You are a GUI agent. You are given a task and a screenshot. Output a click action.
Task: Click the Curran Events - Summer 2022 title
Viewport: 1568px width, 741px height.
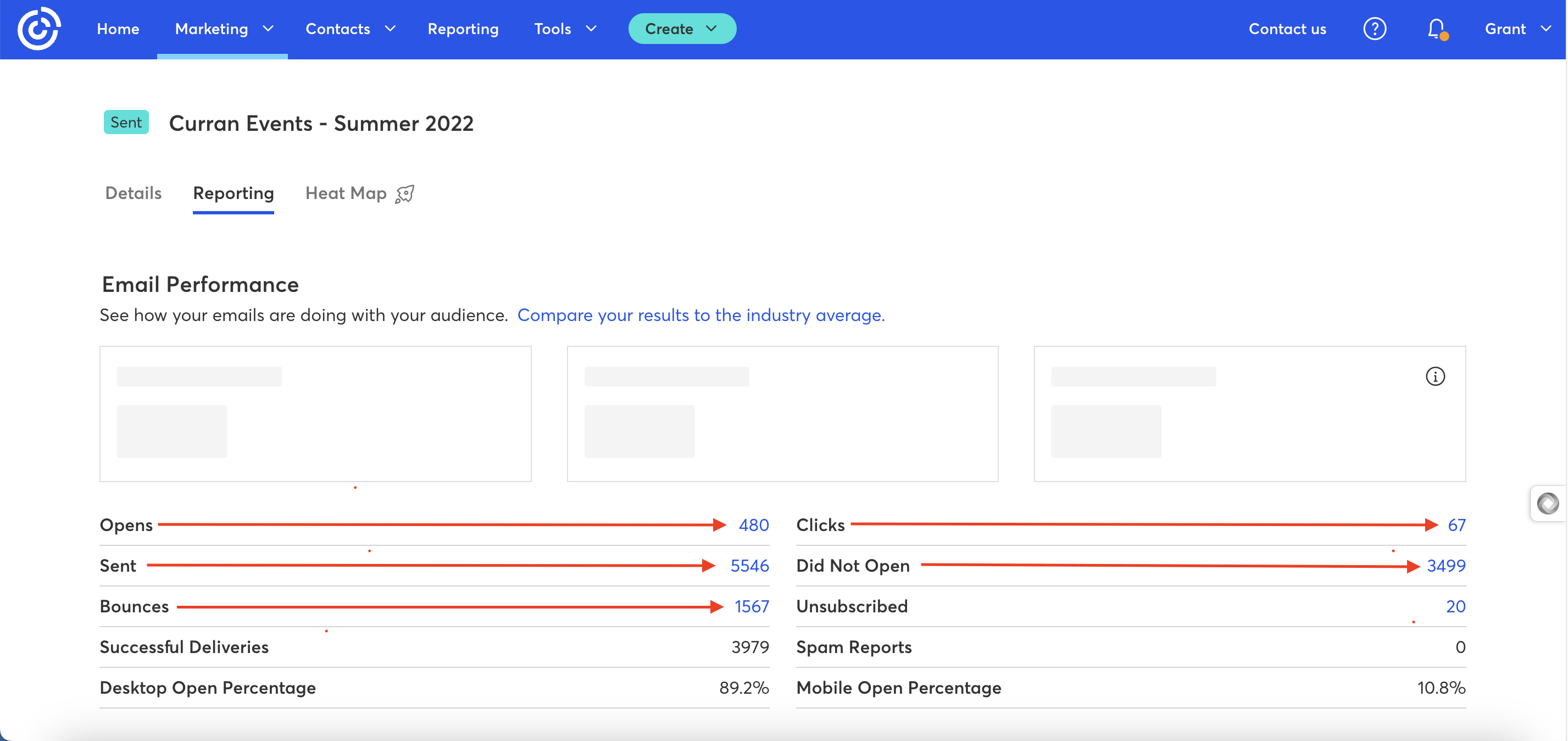click(x=321, y=124)
